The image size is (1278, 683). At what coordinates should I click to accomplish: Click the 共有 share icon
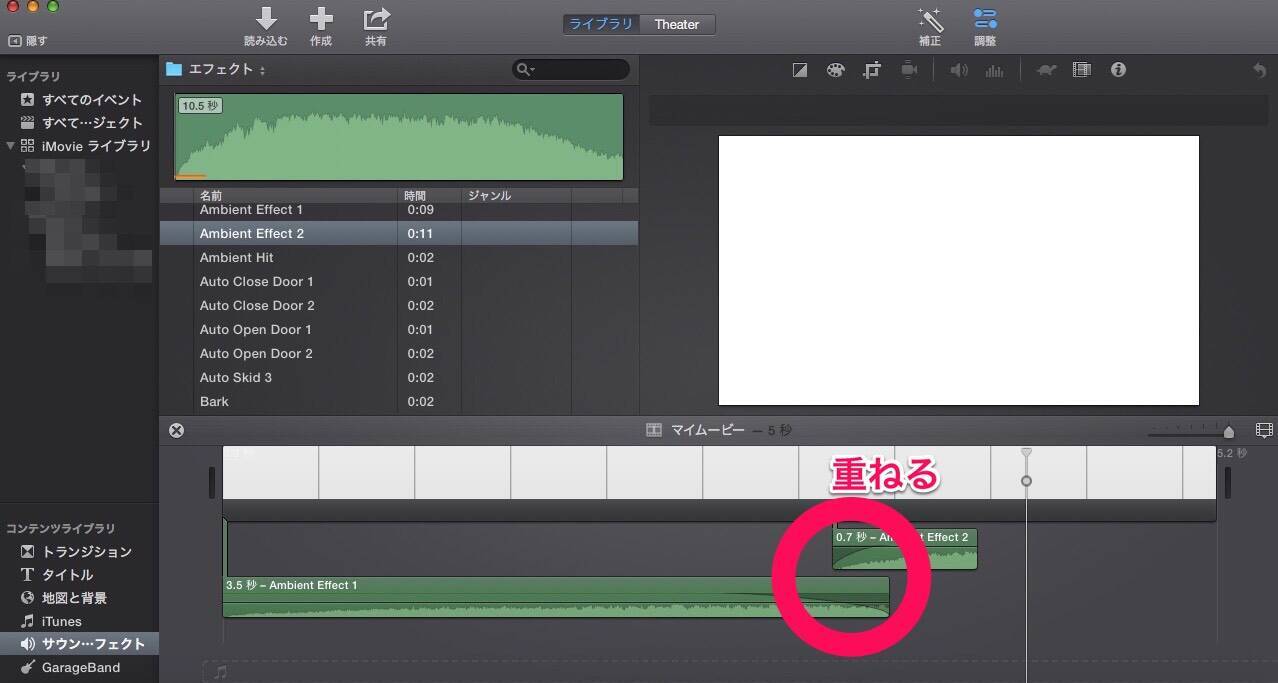(x=376, y=19)
